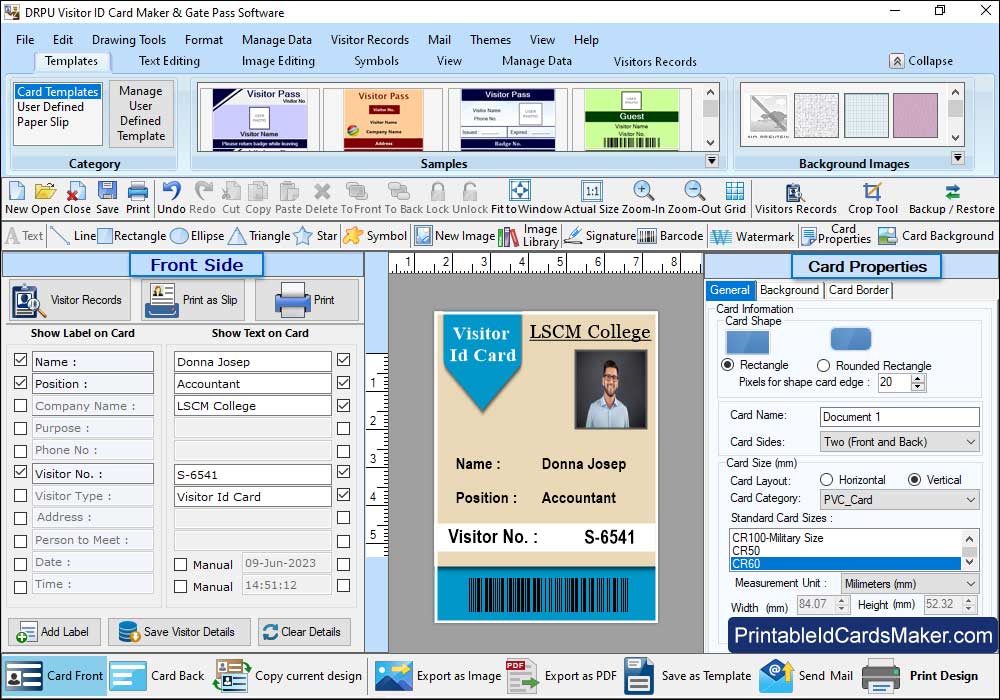Select the Star shape tool
This screenshot has width=1000, height=700.
[315, 236]
